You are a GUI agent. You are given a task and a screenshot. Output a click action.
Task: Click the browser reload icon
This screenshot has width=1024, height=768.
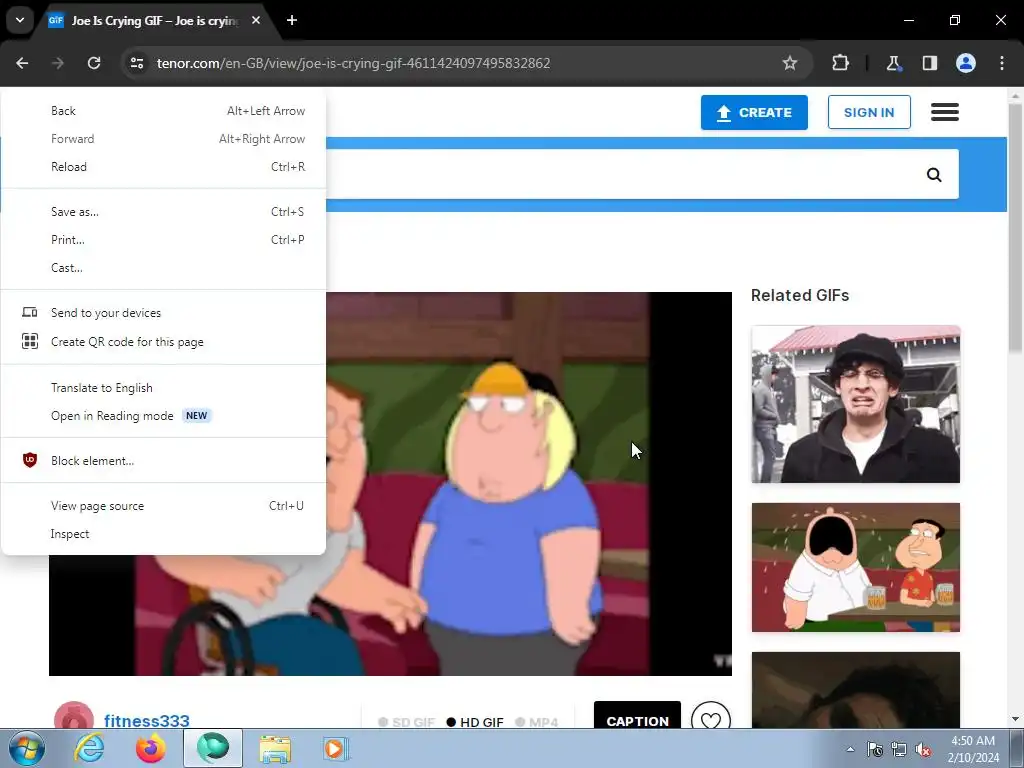pos(94,63)
